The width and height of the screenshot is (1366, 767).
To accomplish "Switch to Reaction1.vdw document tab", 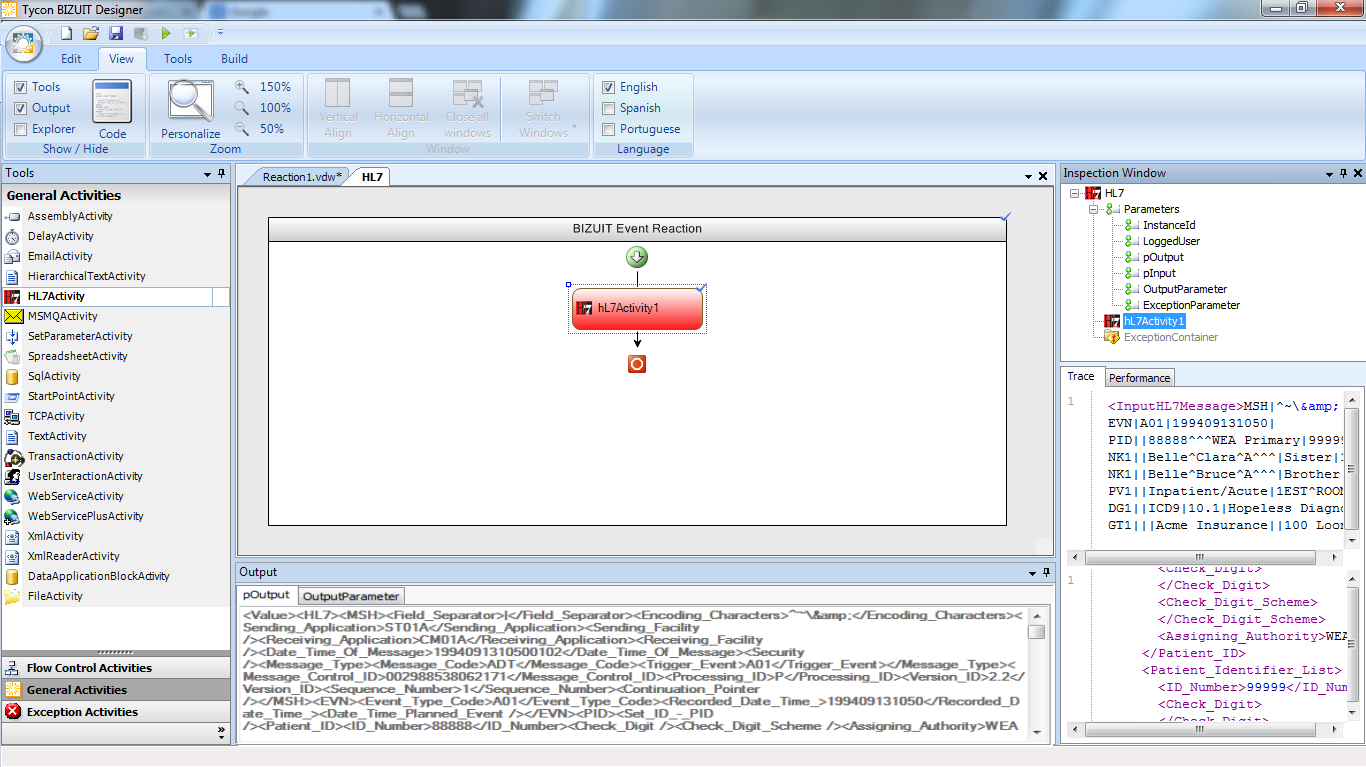I will pos(302,177).
